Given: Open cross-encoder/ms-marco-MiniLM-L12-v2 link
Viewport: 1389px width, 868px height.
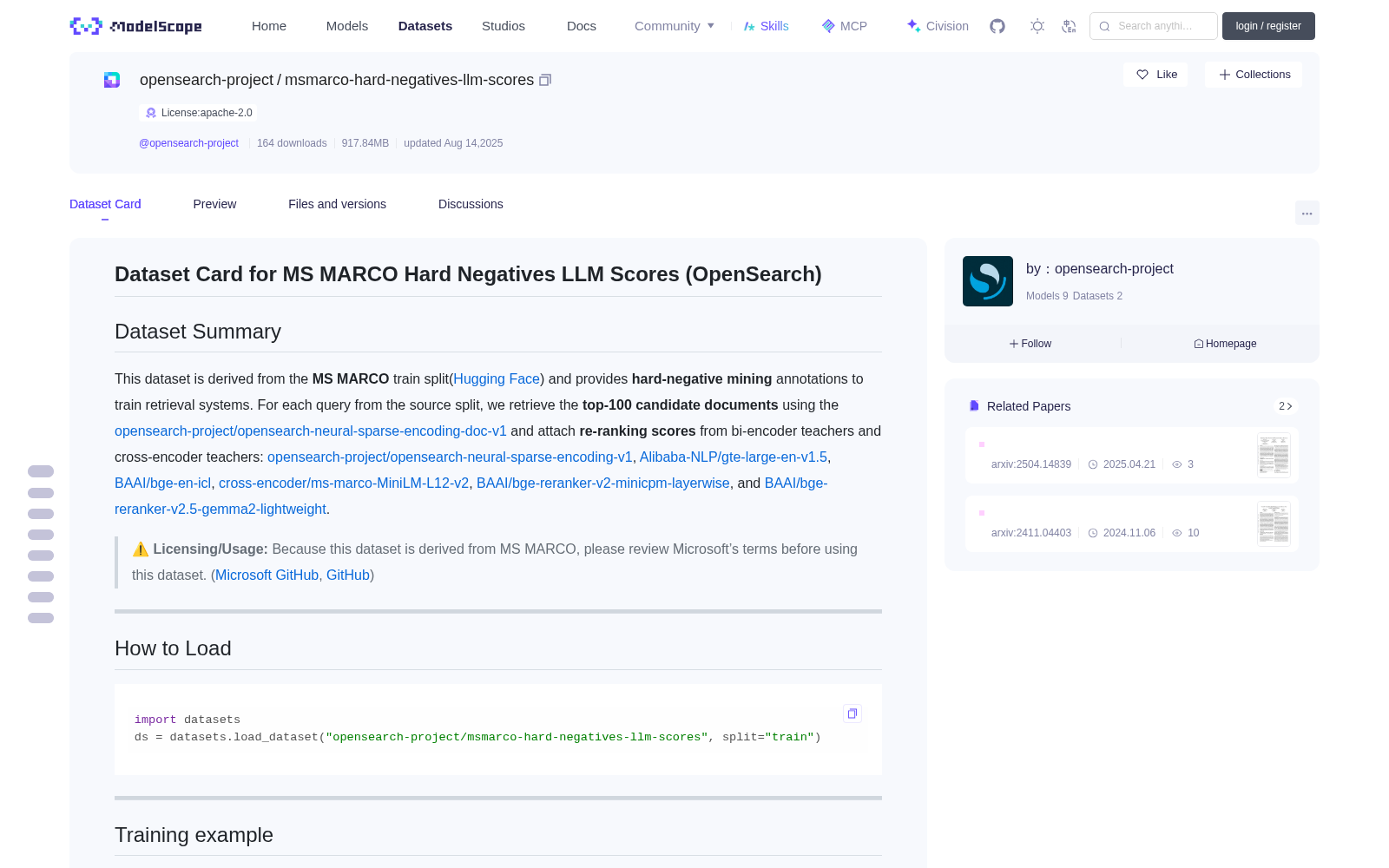Looking at the screenshot, I should pos(344,483).
